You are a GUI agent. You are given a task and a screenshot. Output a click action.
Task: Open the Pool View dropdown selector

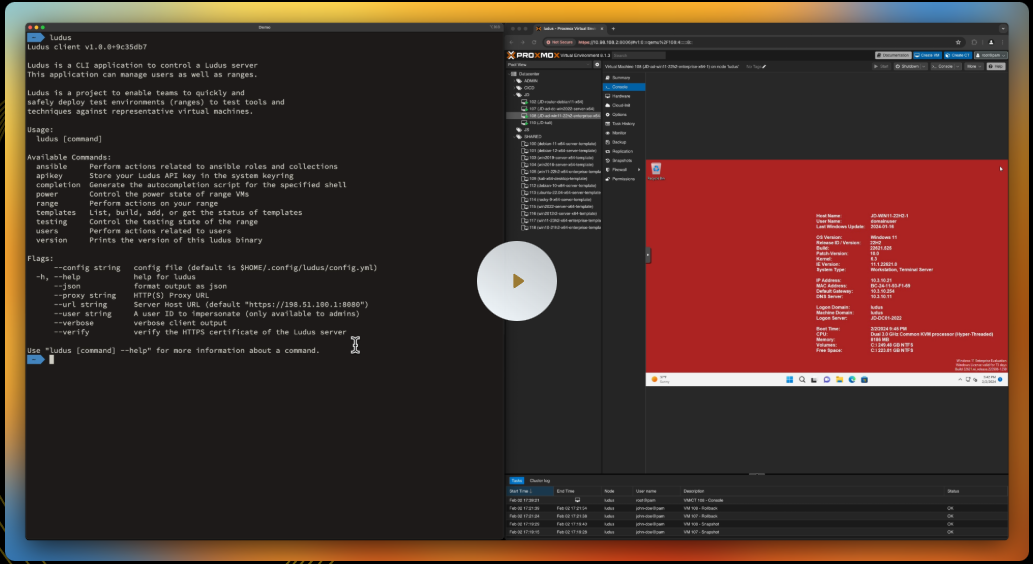[x=550, y=65]
